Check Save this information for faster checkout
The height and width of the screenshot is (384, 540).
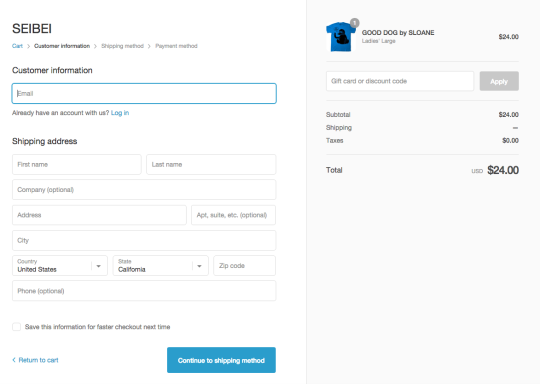tap(17, 327)
